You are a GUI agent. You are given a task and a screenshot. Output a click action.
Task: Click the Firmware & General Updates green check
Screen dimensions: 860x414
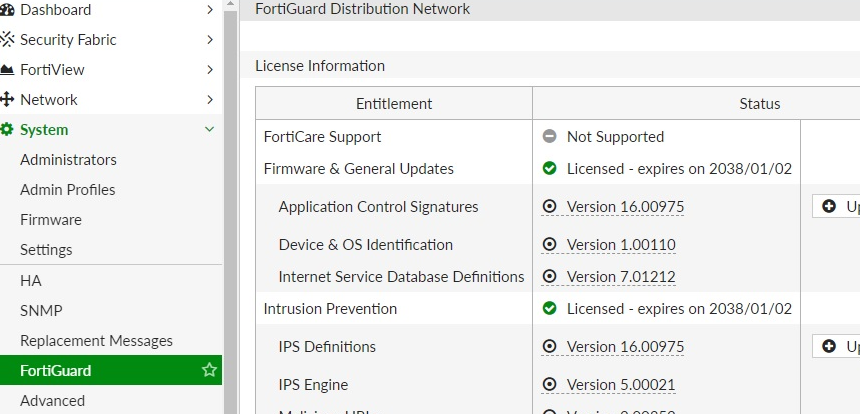click(x=549, y=169)
